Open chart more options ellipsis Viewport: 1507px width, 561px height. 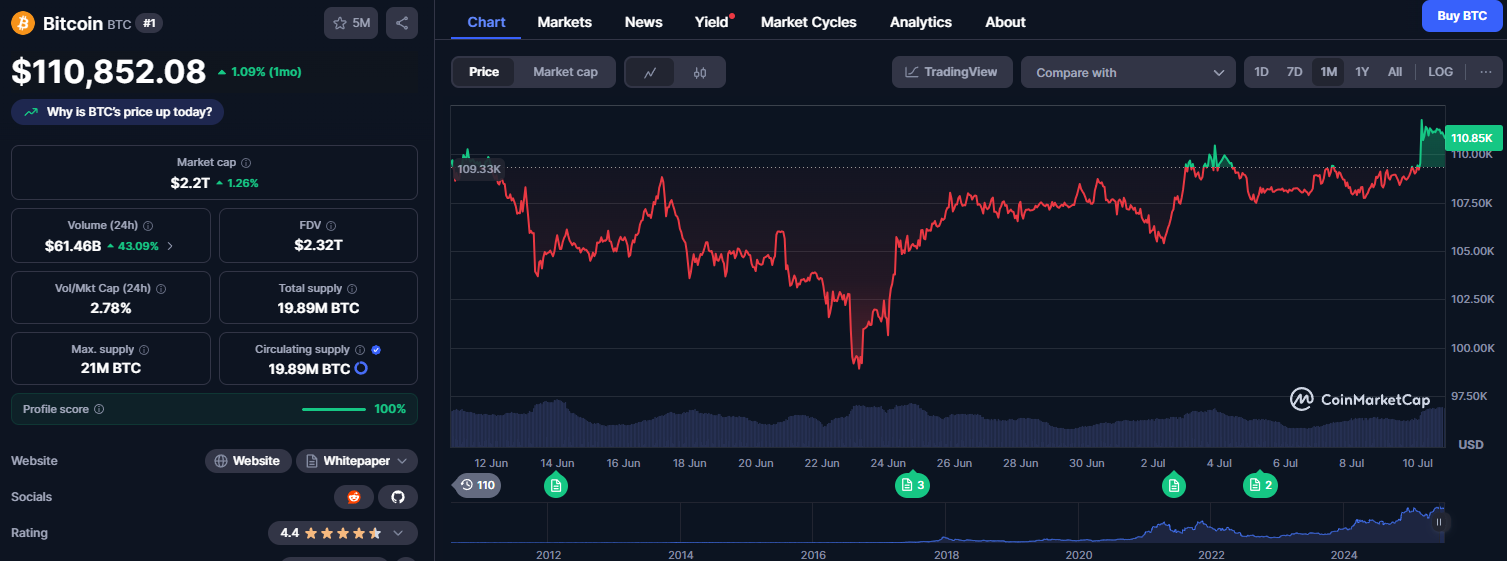coord(1485,72)
